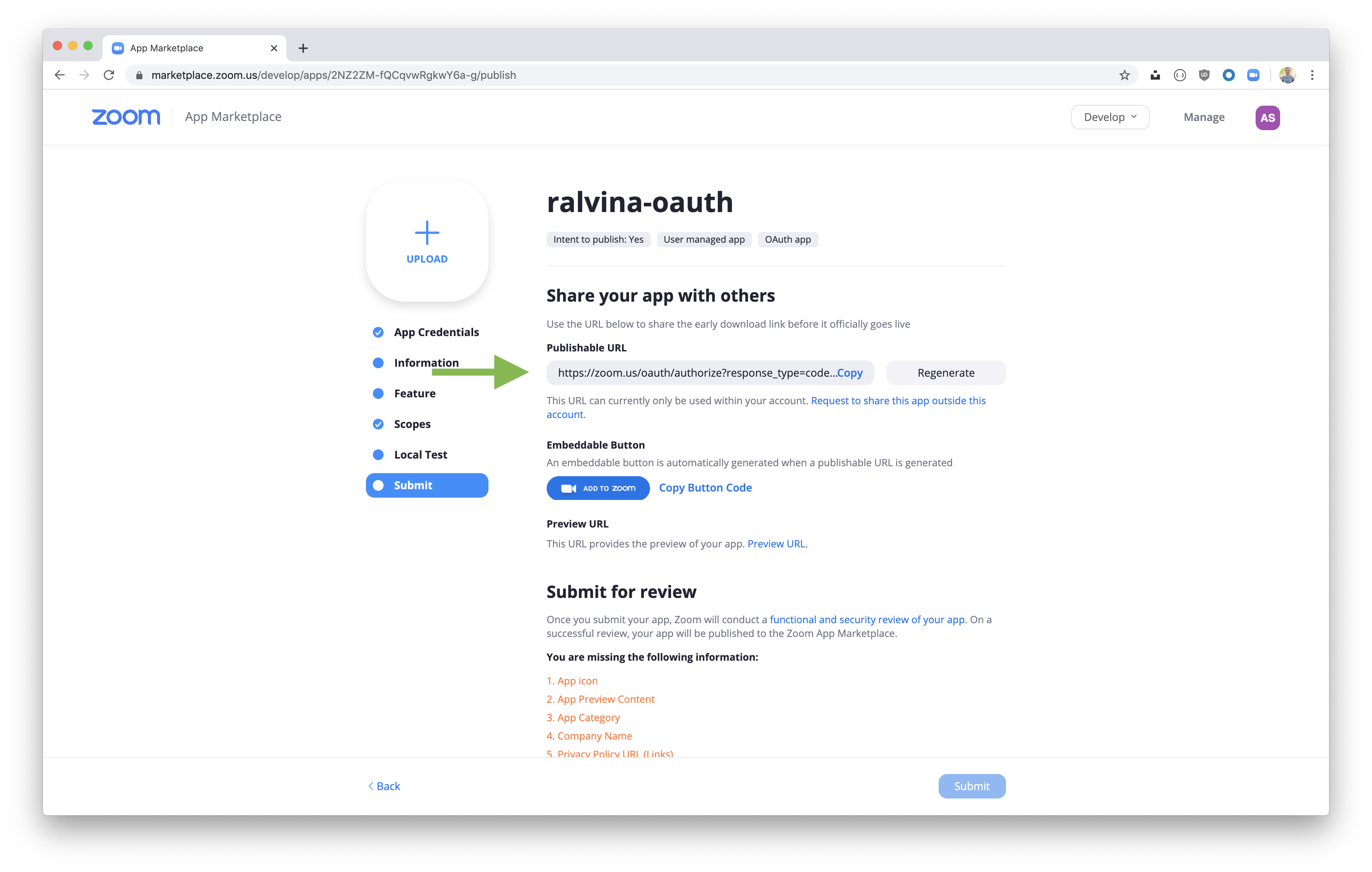Click the browser forward arrow
This screenshot has width=1372, height=872.
[x=84, y=75]
